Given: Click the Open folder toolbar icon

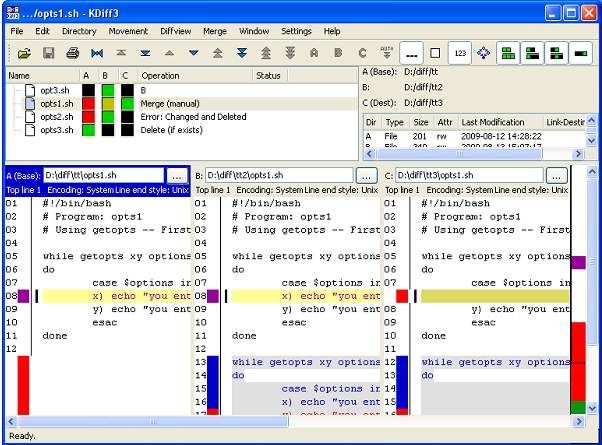Looking at the screenshot, I should coord(23,52).
